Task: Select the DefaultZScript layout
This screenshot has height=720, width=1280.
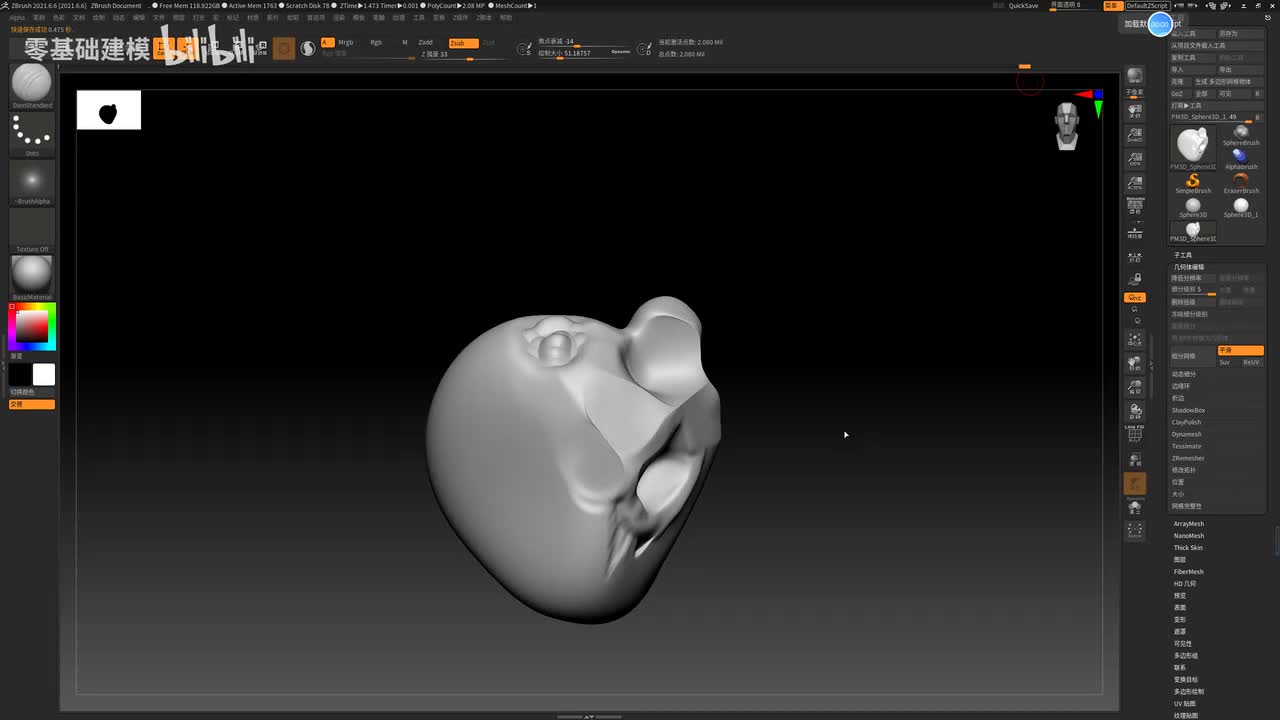Action: 1147,6
